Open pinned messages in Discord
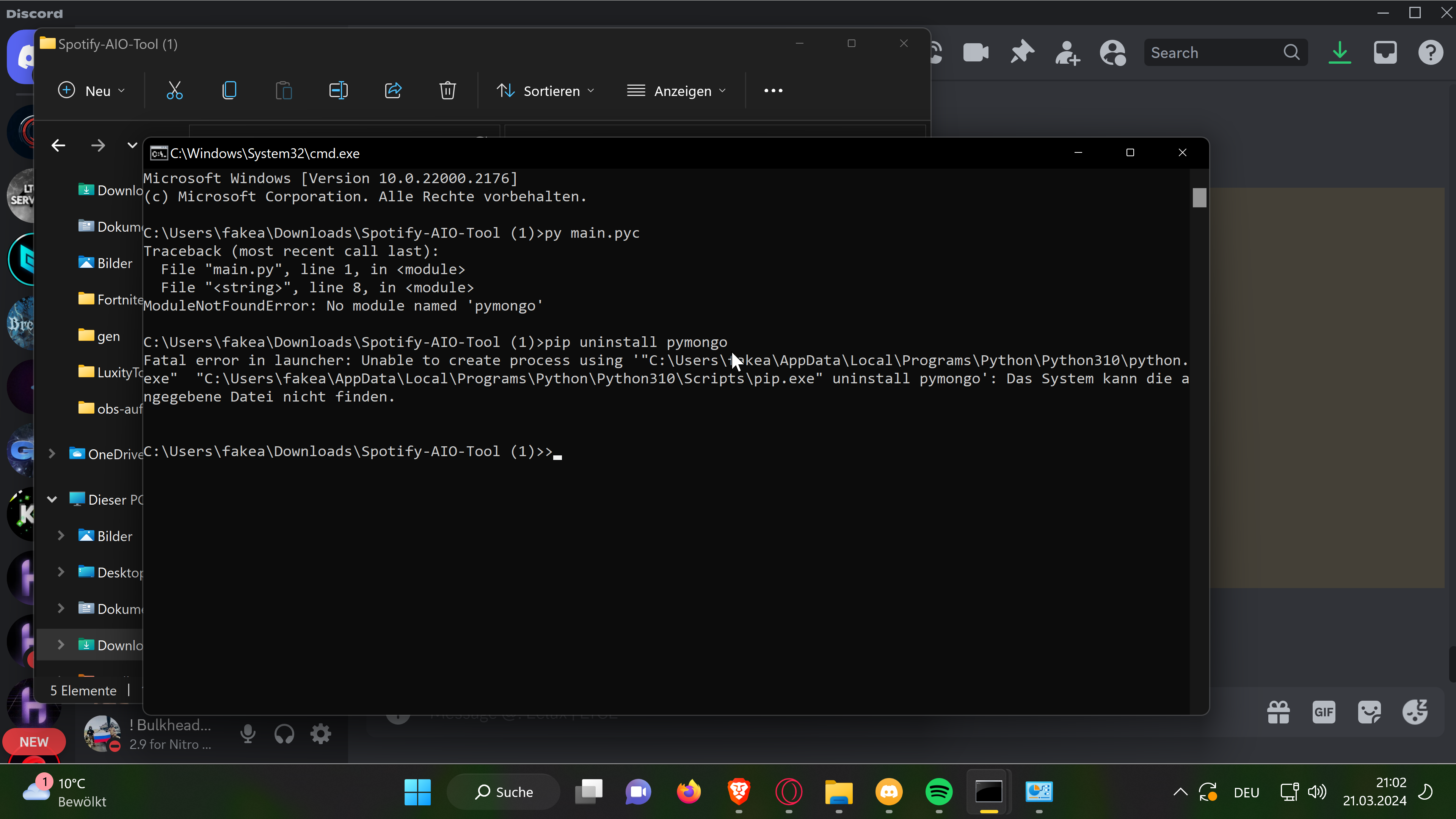Screen dimensions: 1456x819 point(1022,53)
